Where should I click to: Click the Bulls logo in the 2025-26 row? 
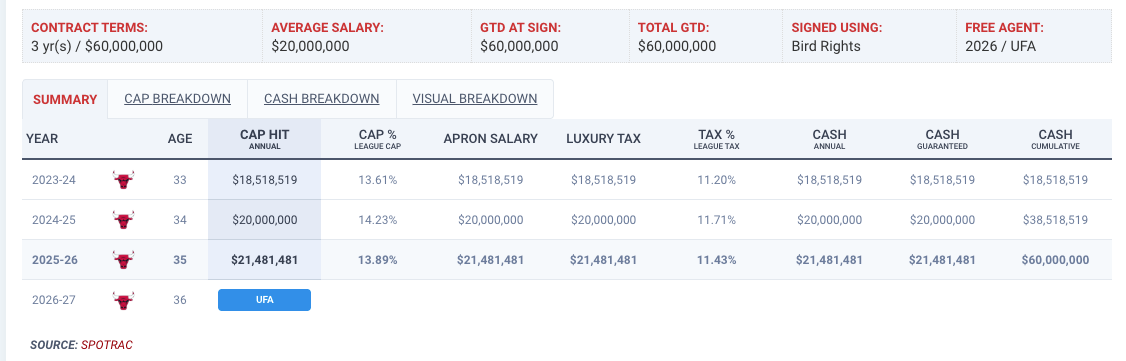124,260
